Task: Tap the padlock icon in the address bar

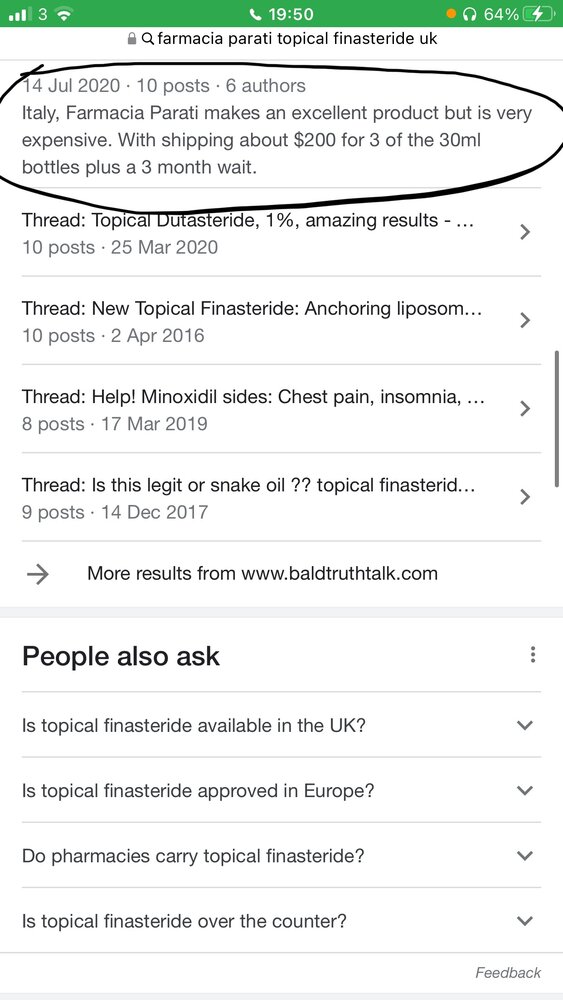Action: [132, 39]
